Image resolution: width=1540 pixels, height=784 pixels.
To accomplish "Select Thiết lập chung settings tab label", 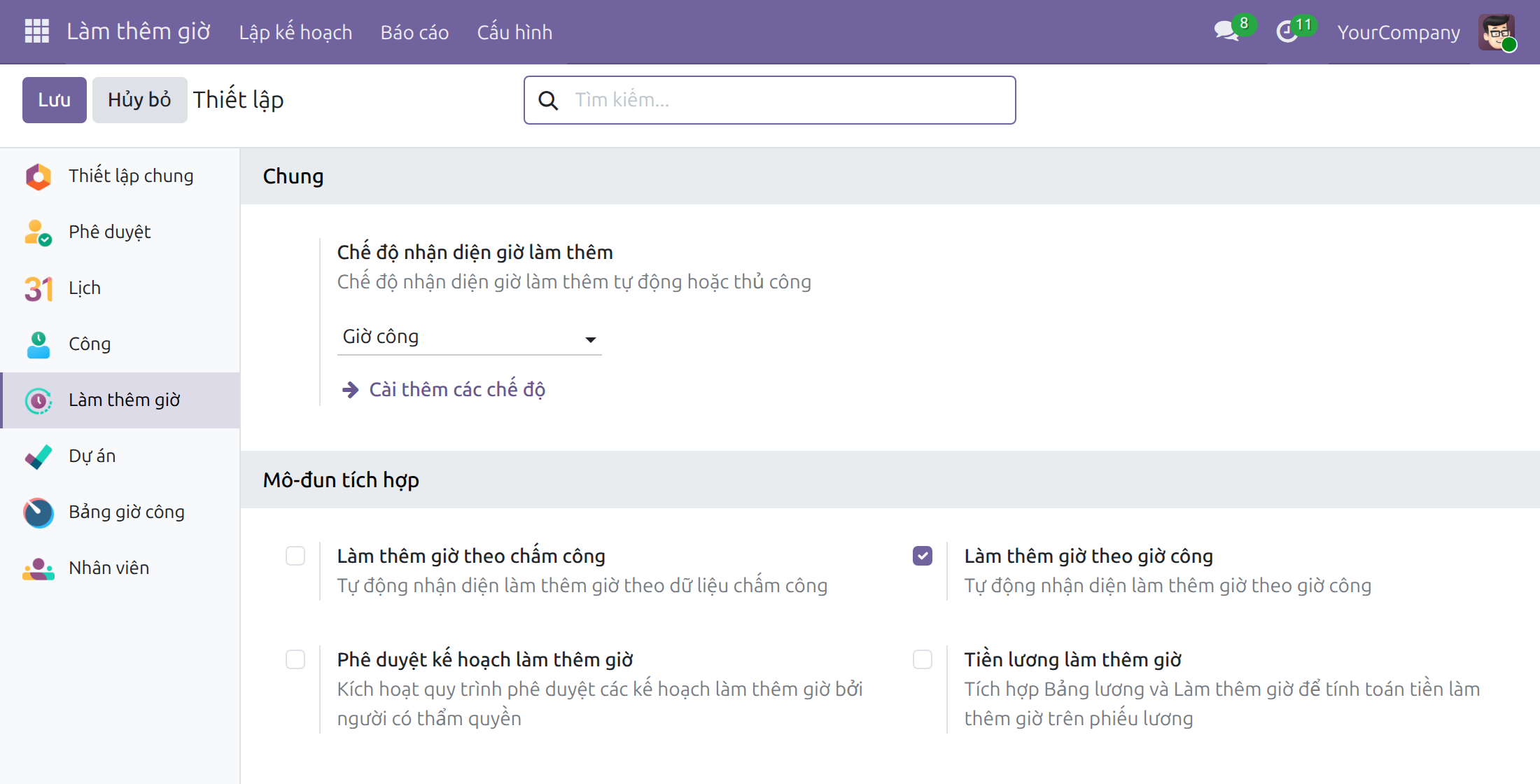I will pos(131,176).
